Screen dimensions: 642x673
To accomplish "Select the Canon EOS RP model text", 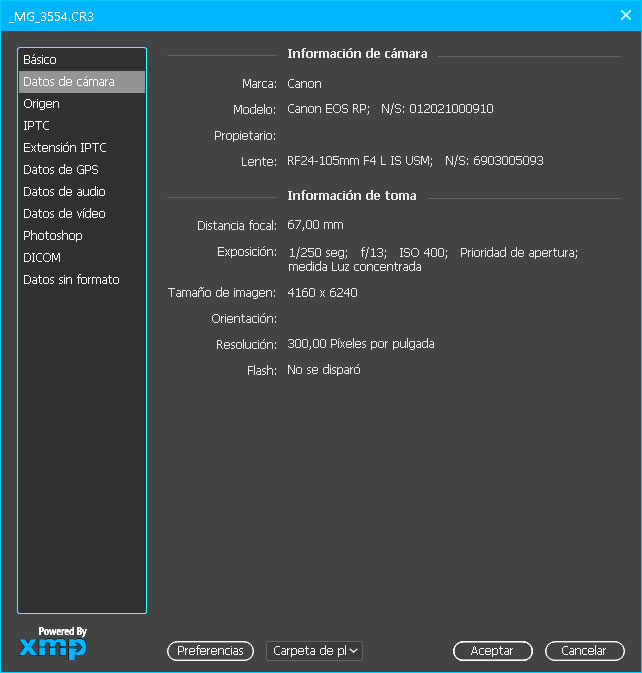I will 328,109.
